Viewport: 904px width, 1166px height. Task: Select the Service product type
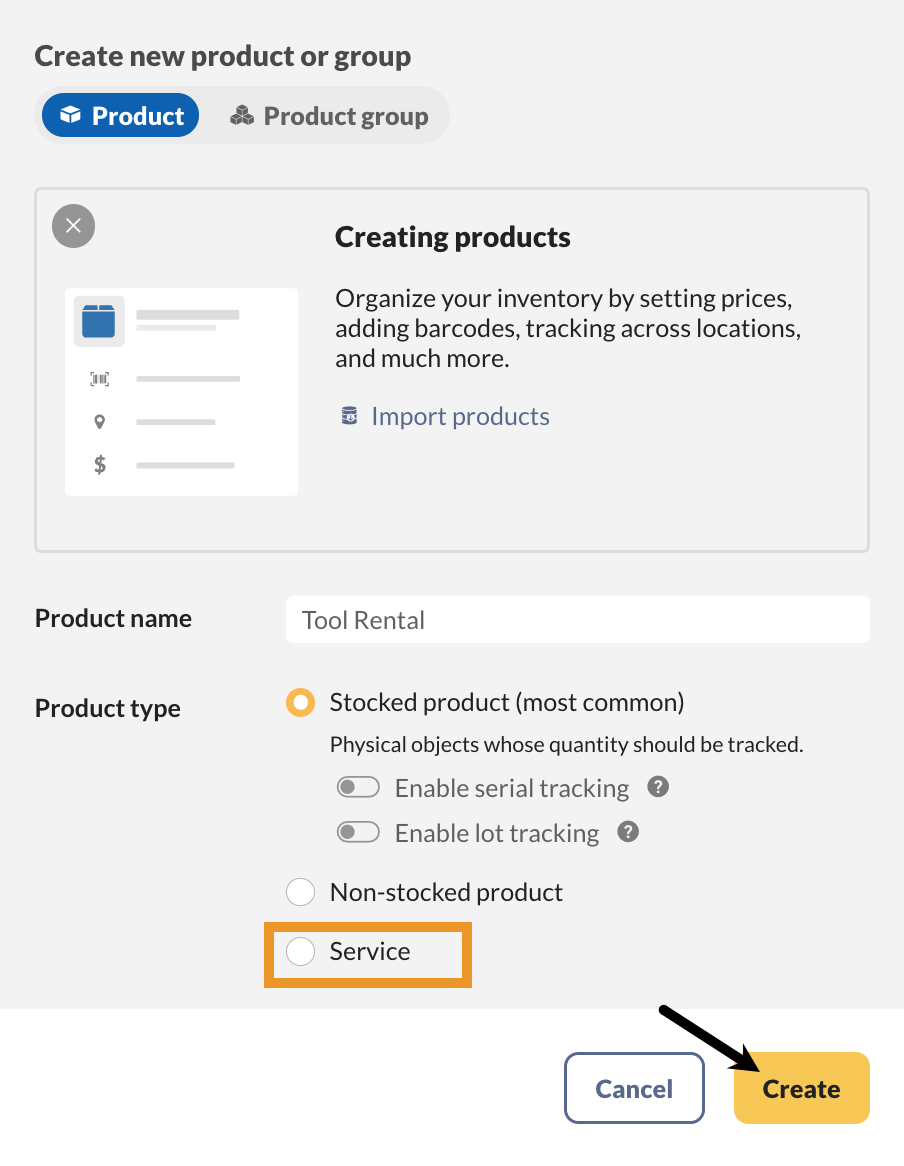(x=300, y=952)
